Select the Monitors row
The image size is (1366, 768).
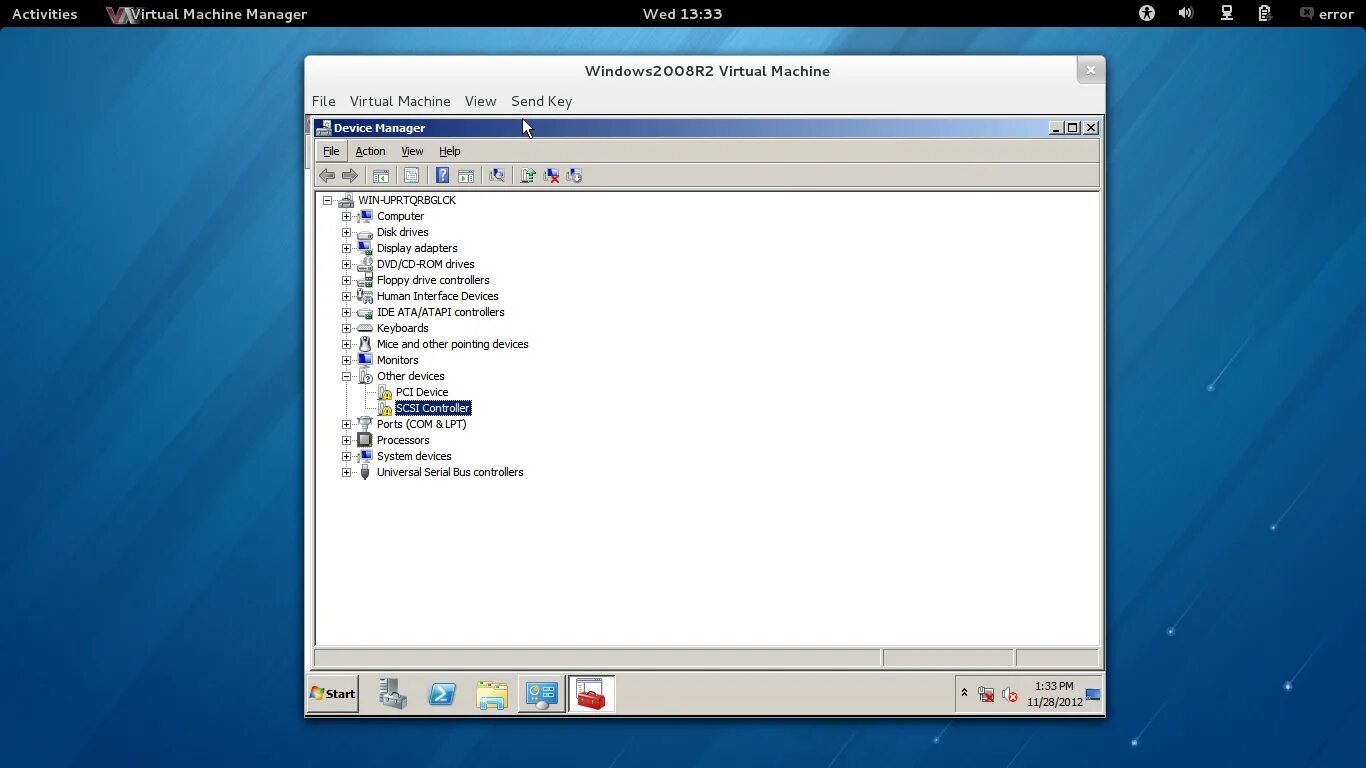pos(397,360)
